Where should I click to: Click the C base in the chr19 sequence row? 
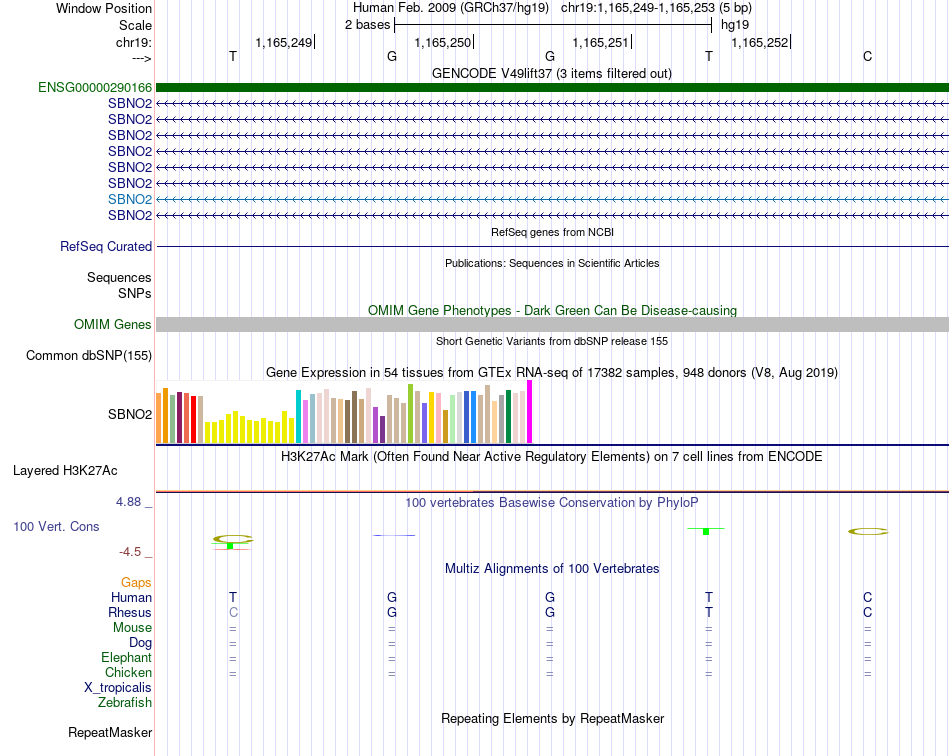point(868,56)
